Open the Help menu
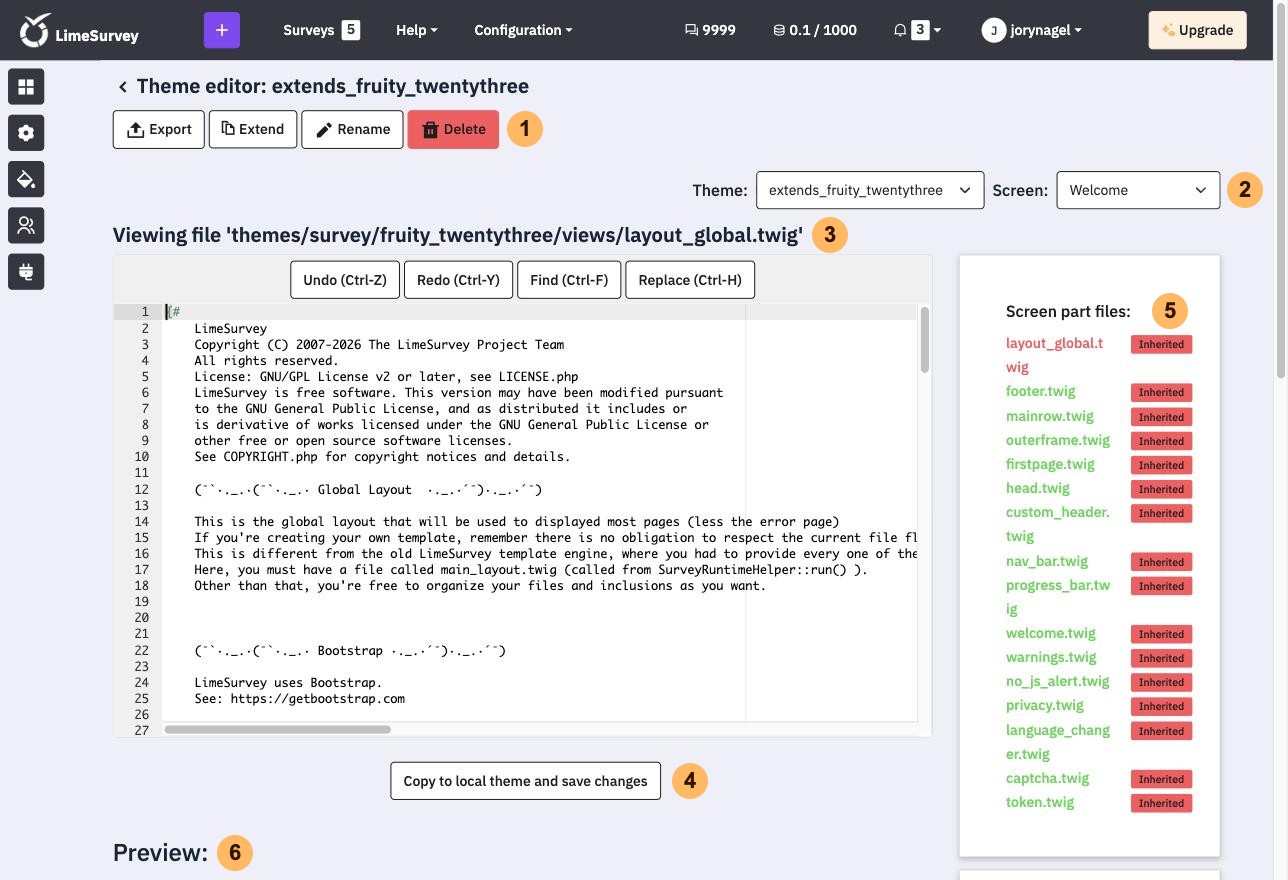The width and height of the screenshot is (1288, 880). pos(417,30)
